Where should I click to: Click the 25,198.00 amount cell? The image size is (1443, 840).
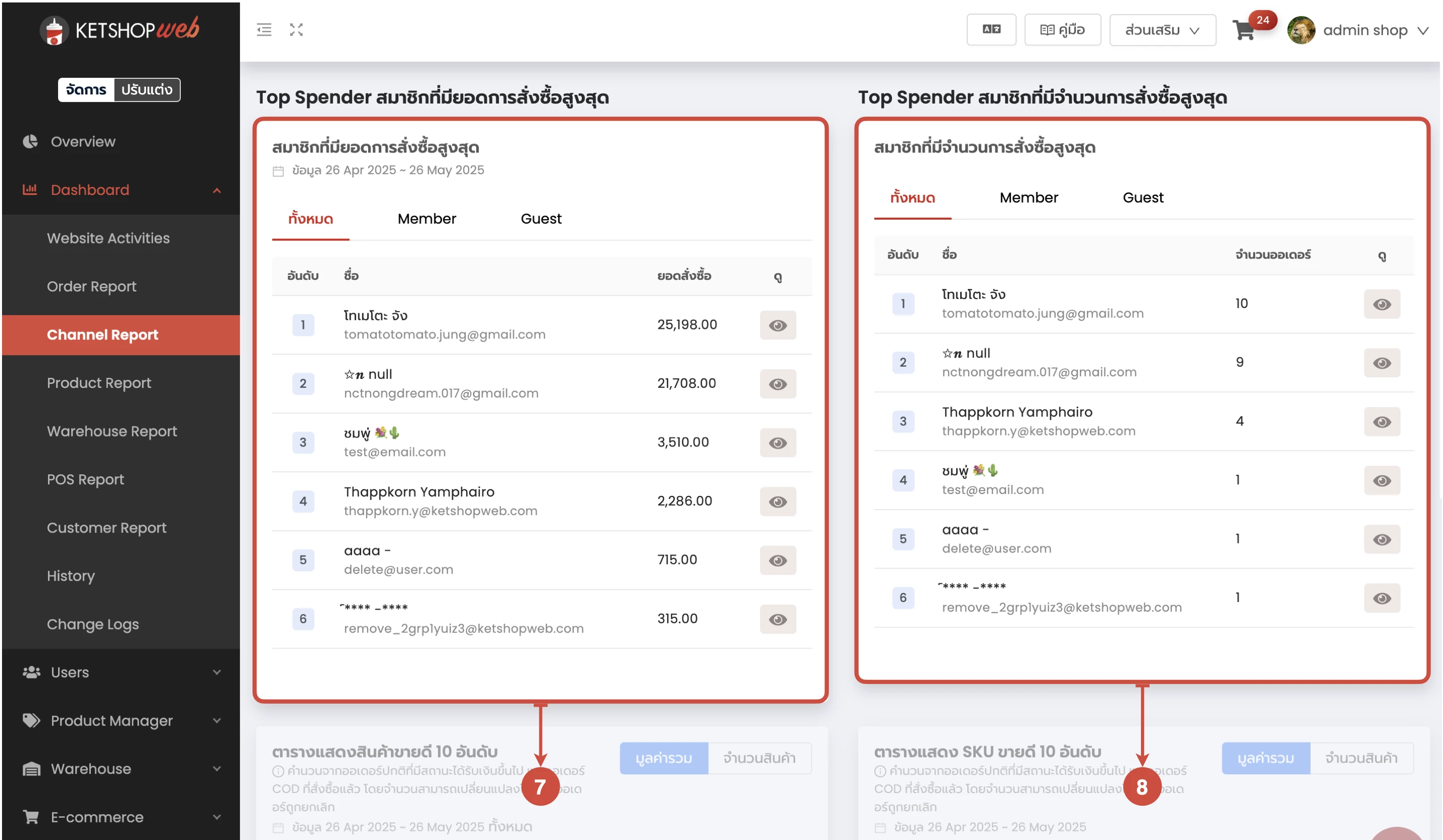[x=686, y=325]
